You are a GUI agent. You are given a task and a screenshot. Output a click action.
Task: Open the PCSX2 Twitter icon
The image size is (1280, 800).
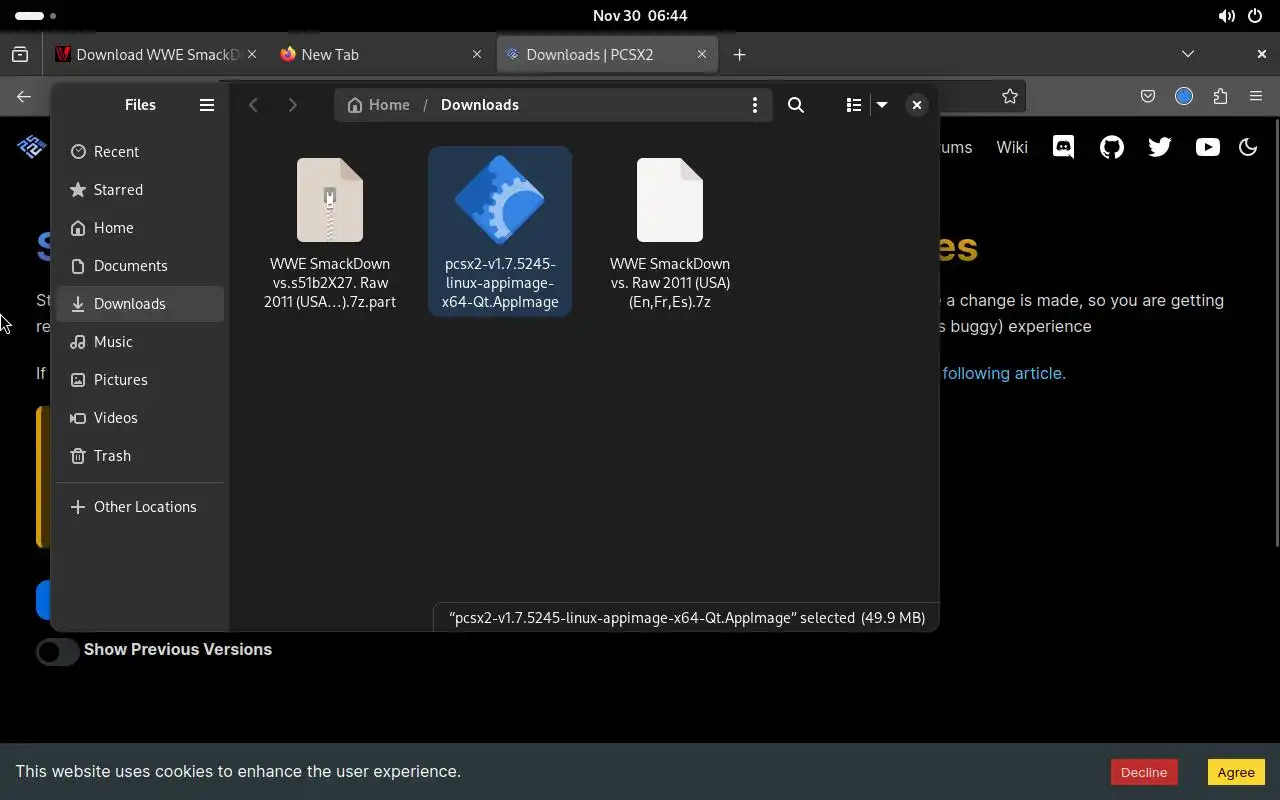click(x=1160, y=148)
